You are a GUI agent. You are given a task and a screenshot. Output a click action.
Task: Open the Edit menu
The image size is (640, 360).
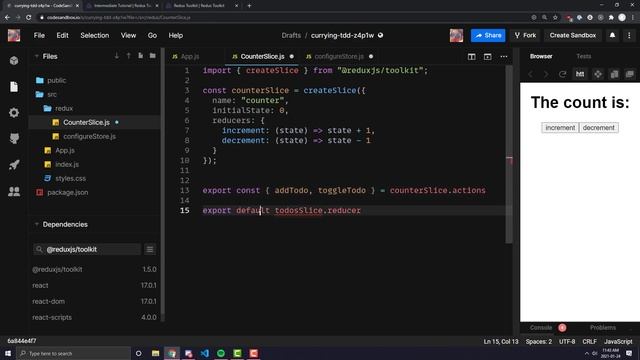tap(62, 36)
